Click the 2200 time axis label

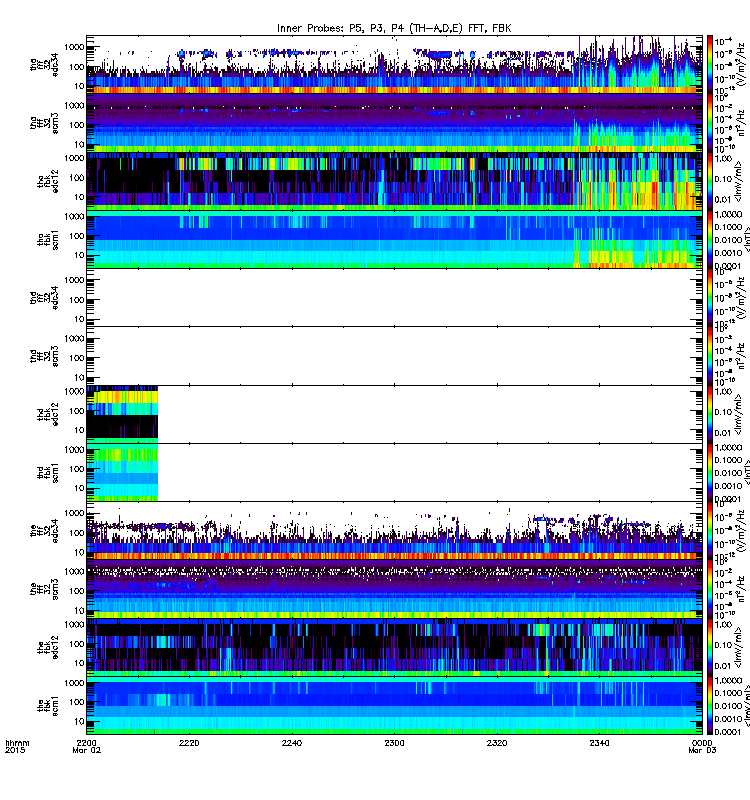87,743
